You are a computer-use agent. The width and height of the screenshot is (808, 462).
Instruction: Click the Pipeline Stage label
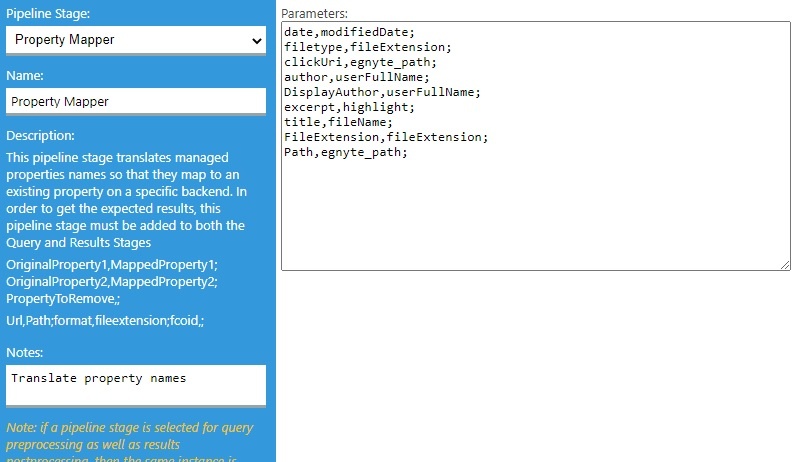pos(48,15)
